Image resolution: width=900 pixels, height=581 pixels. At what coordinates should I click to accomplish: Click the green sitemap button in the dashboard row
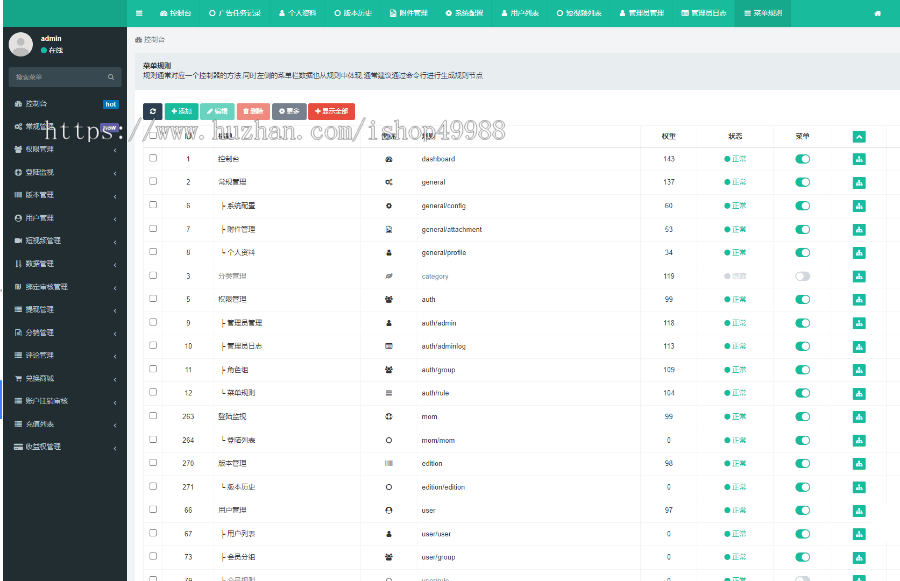(859, 159)
